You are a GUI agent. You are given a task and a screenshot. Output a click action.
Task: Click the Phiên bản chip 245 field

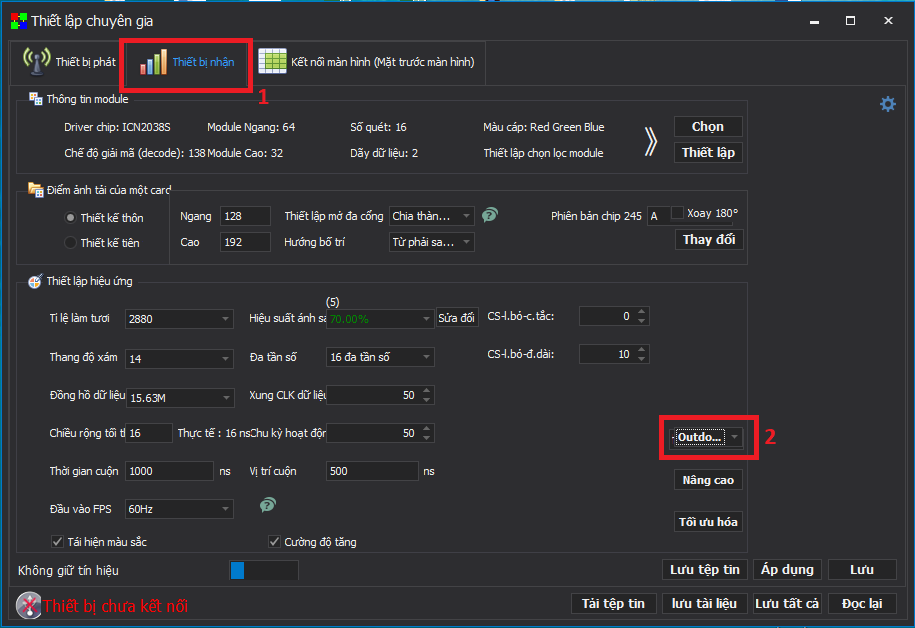[x=659, y=216]
